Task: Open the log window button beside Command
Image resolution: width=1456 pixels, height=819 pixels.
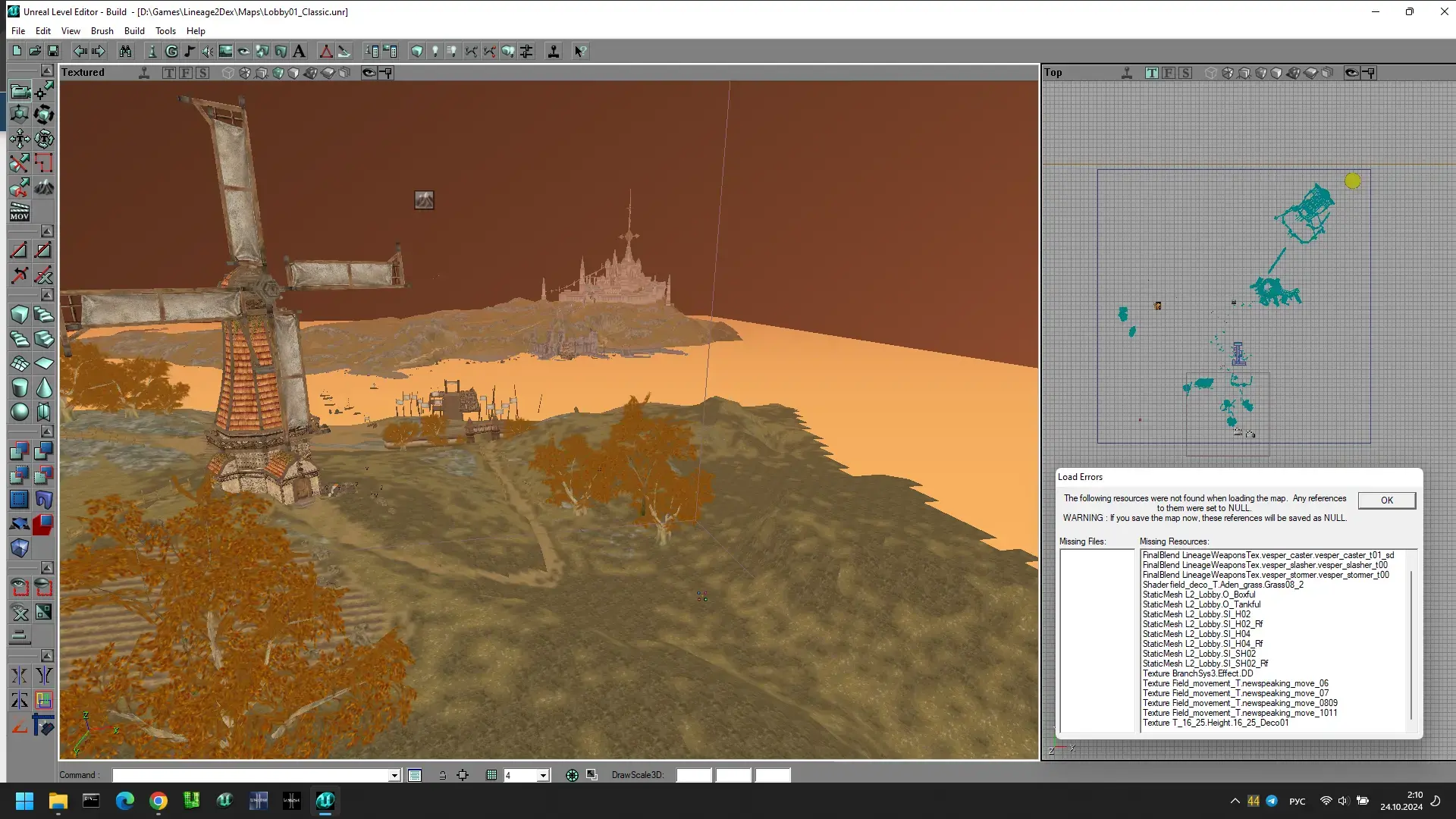Action: [x=415, y=775]
